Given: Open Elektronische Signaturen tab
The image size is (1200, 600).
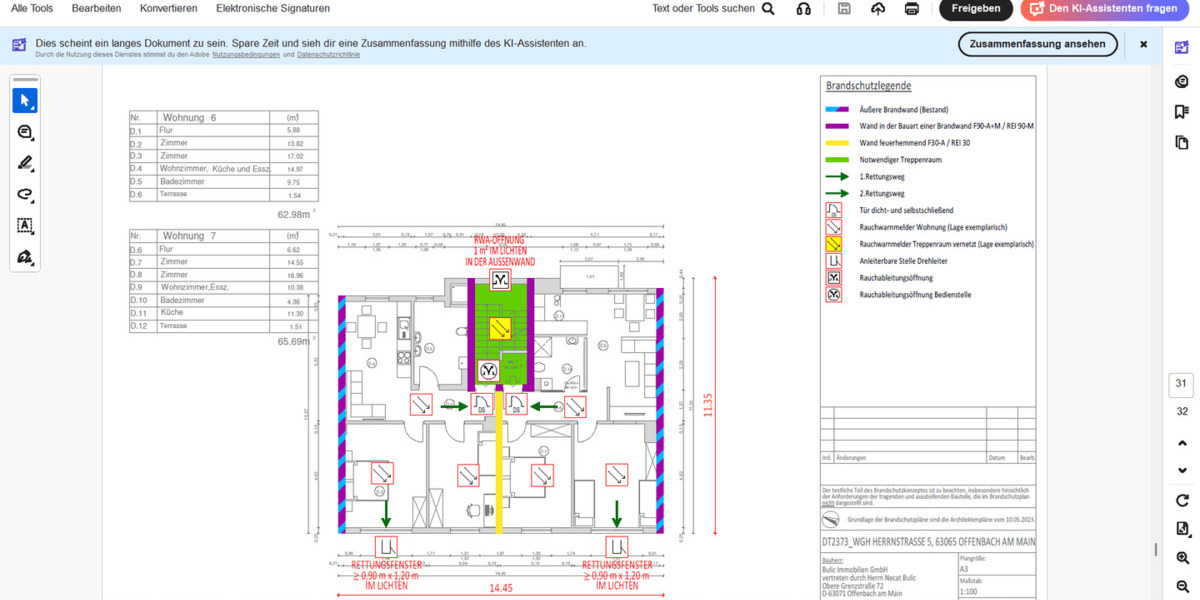Looking at the screenshot, I should tap(273, 8).
